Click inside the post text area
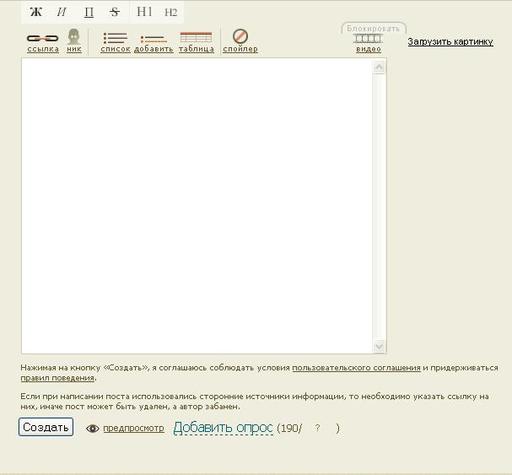 197,205
